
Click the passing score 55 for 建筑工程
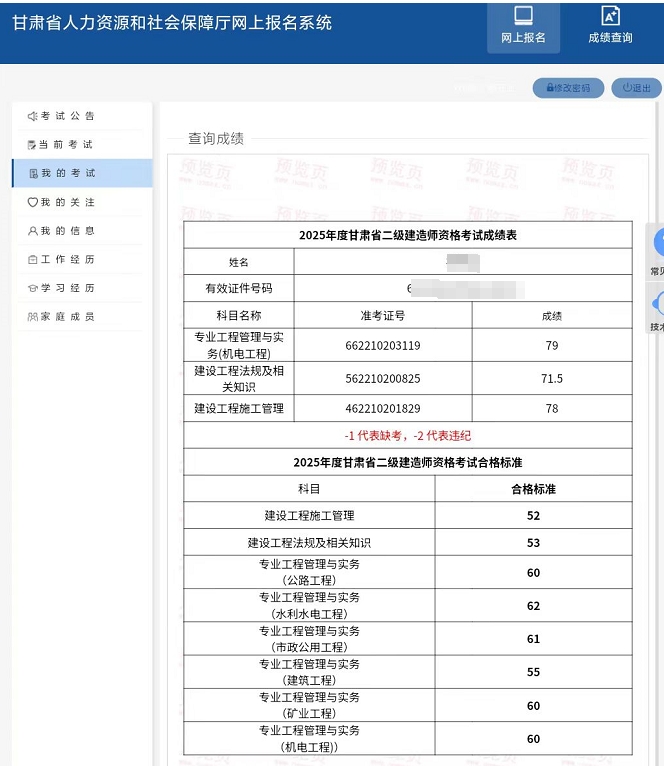534,672
